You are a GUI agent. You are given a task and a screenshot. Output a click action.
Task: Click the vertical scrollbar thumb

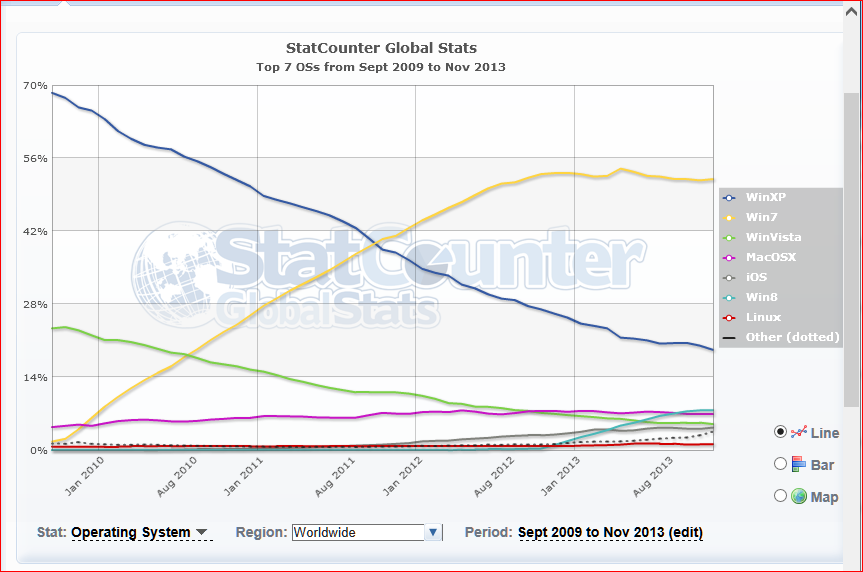[x=851, y=250]
